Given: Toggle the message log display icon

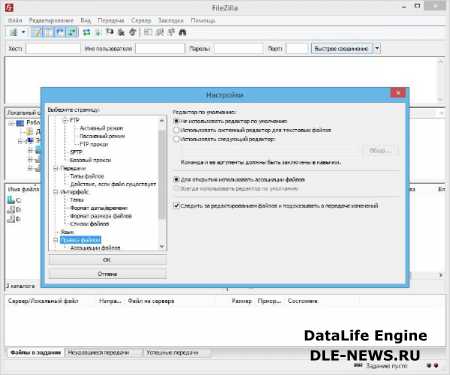Looking at the screenshot, I should (36, 32).
